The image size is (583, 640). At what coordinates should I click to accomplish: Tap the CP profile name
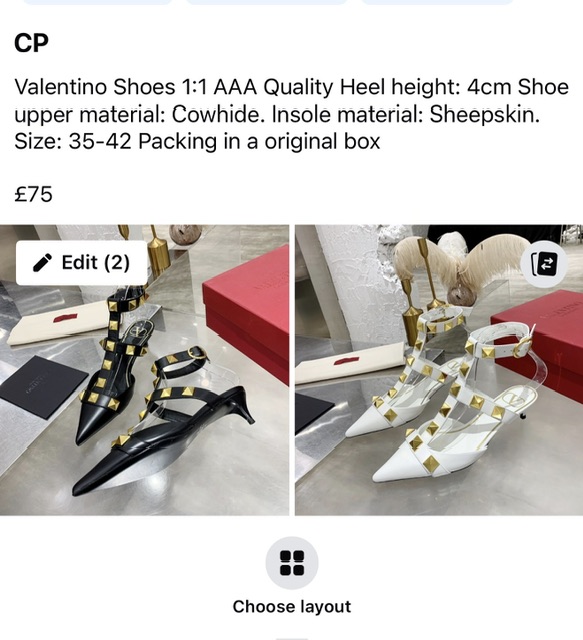coord(31,42)
